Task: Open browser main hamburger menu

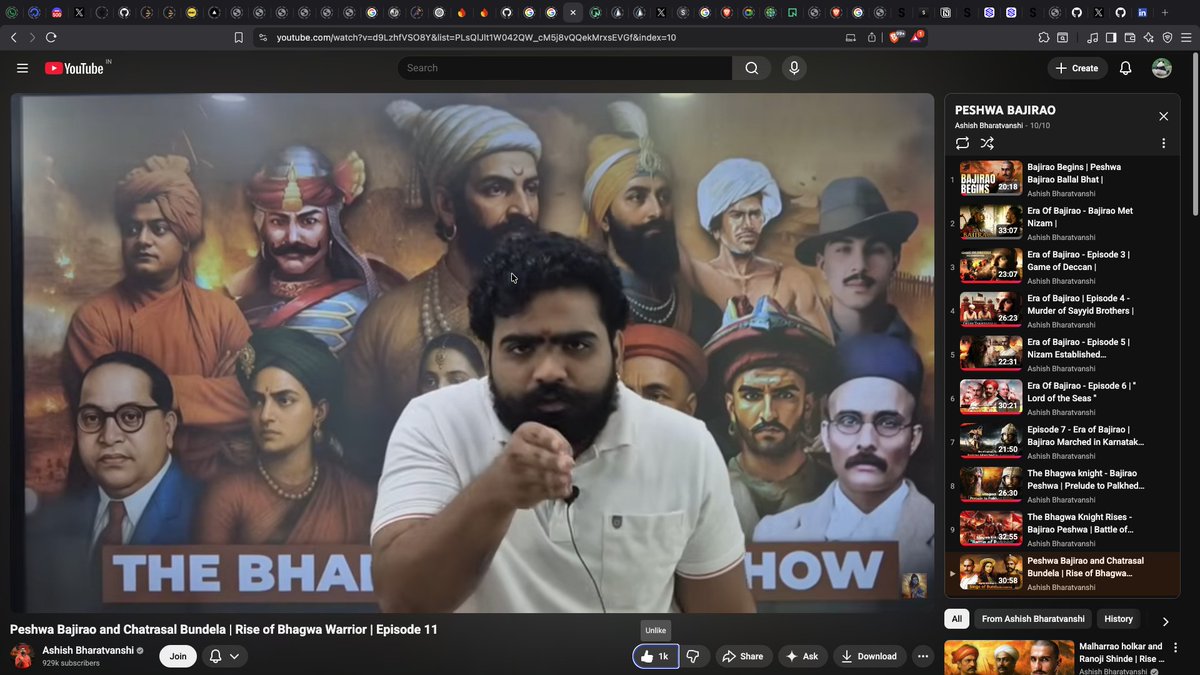Action: (x=1187, y=37)
